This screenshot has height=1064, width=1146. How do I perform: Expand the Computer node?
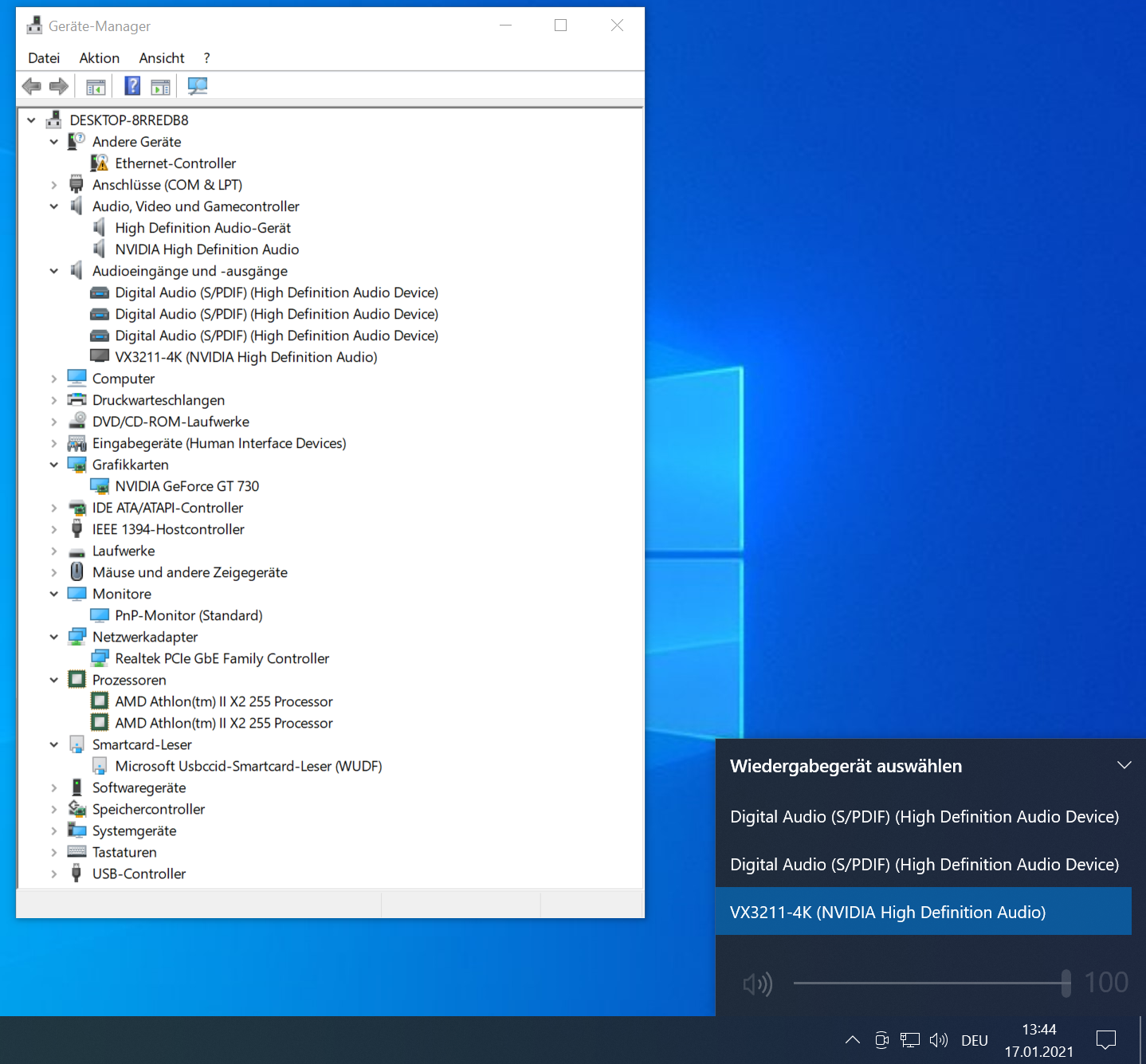(x=54, y=379)
